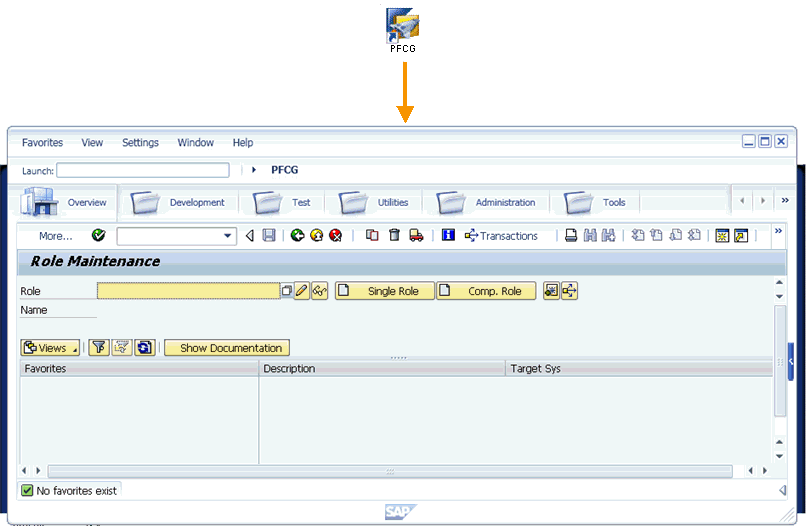This screenshot has height=526, width=807.
Task: Expand the blue side panel handle
Action: 791,362
